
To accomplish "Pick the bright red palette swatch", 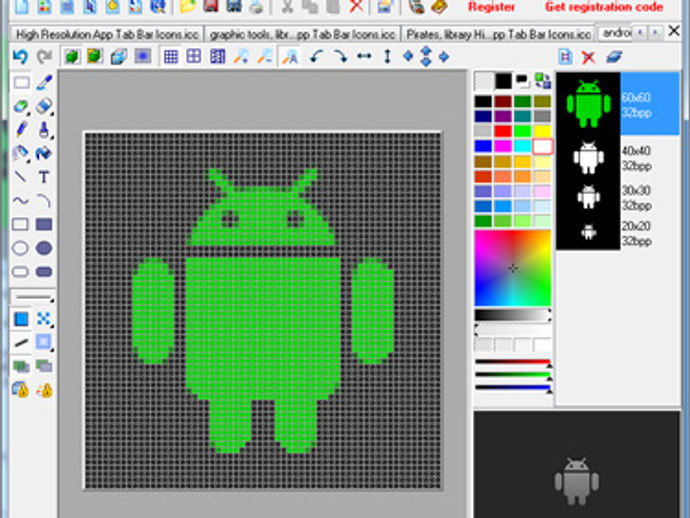I will [502, 131].
